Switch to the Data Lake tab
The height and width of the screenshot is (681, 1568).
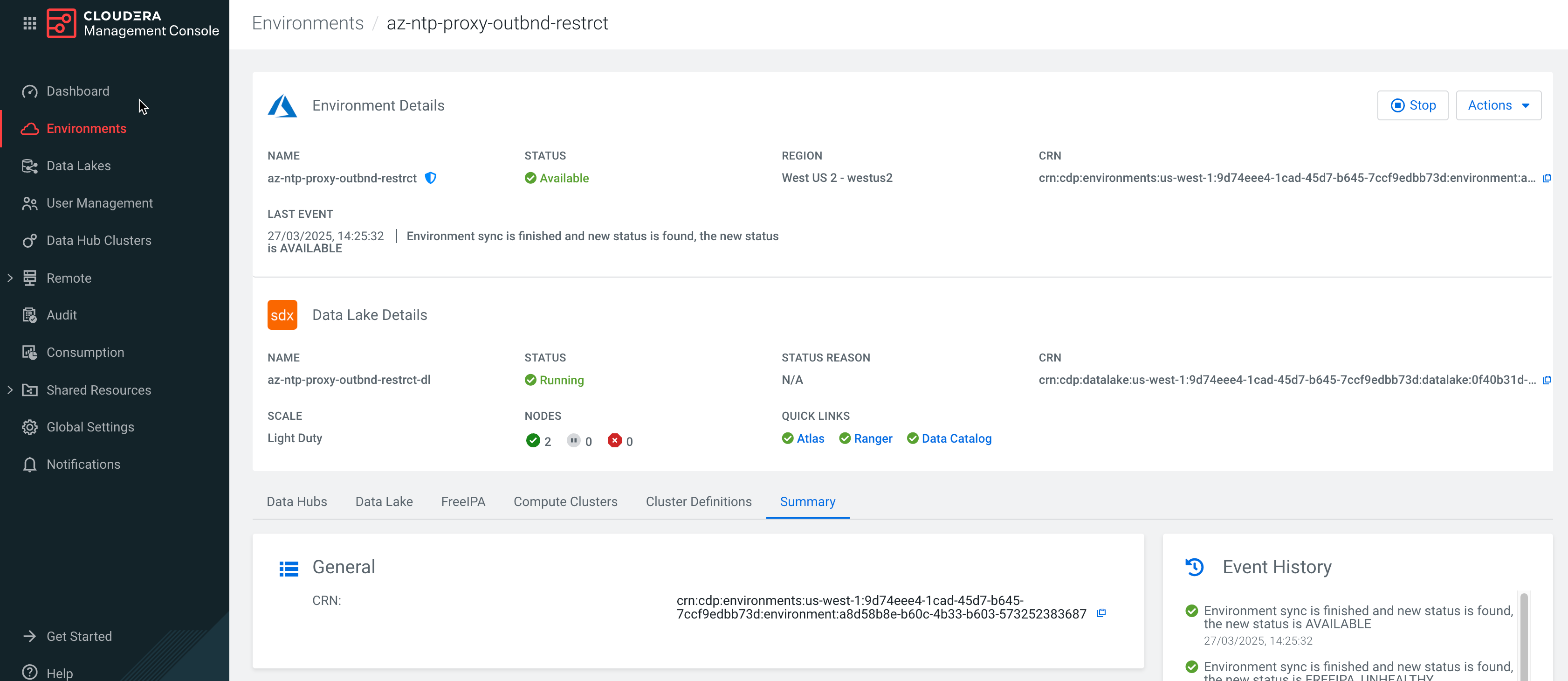[x=384, y=501]
